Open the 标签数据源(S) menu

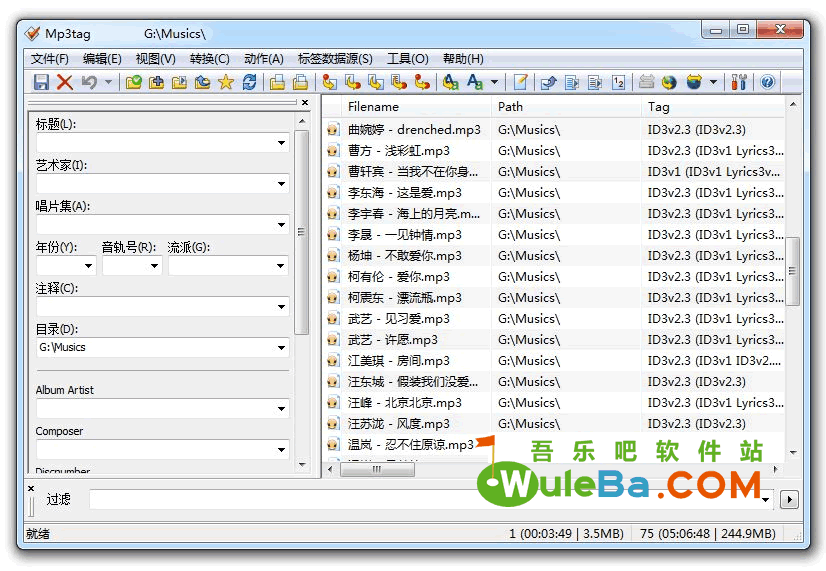point(335,58)
